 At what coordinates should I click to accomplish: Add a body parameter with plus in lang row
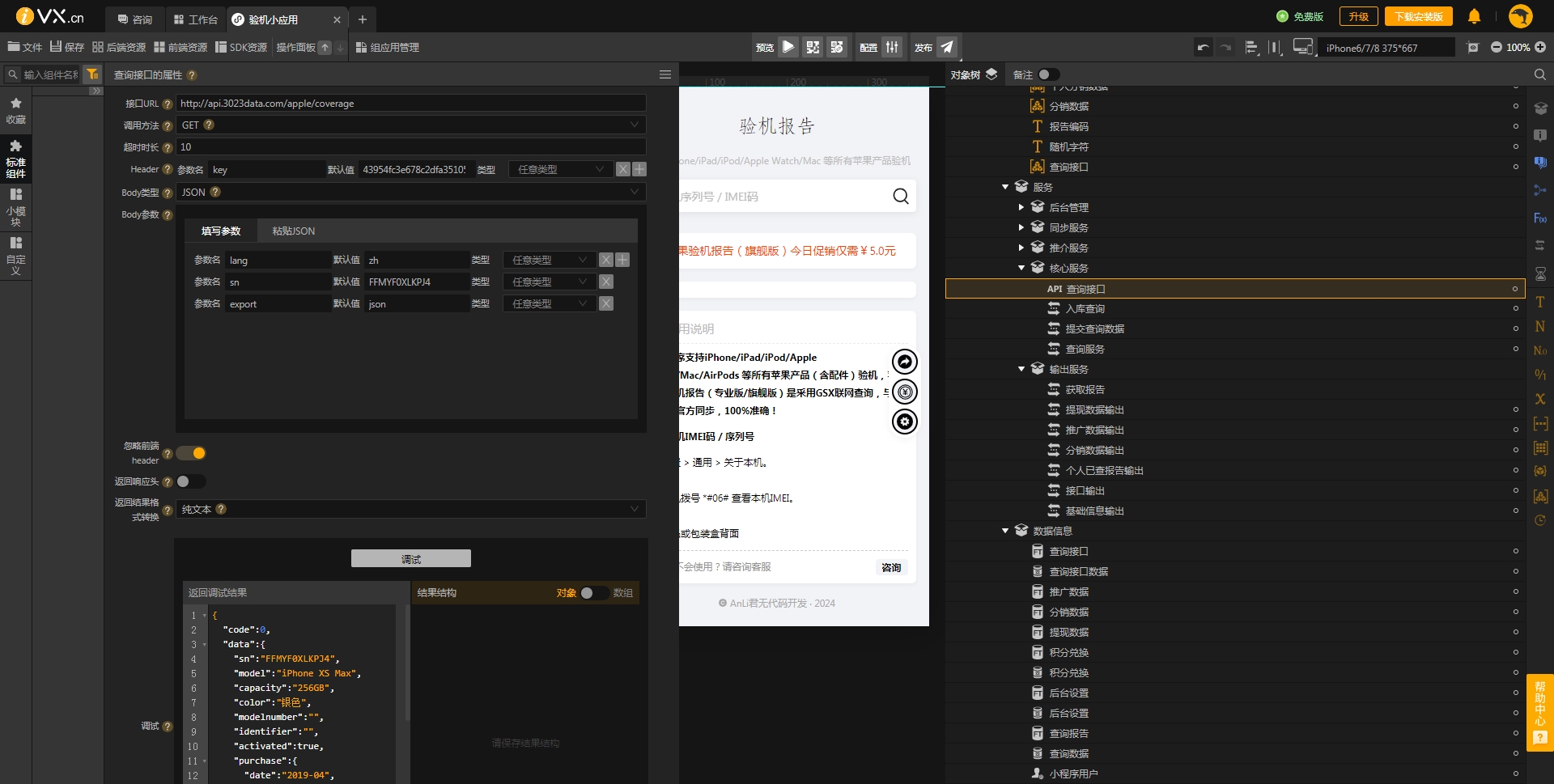click(x=622, y=260)
